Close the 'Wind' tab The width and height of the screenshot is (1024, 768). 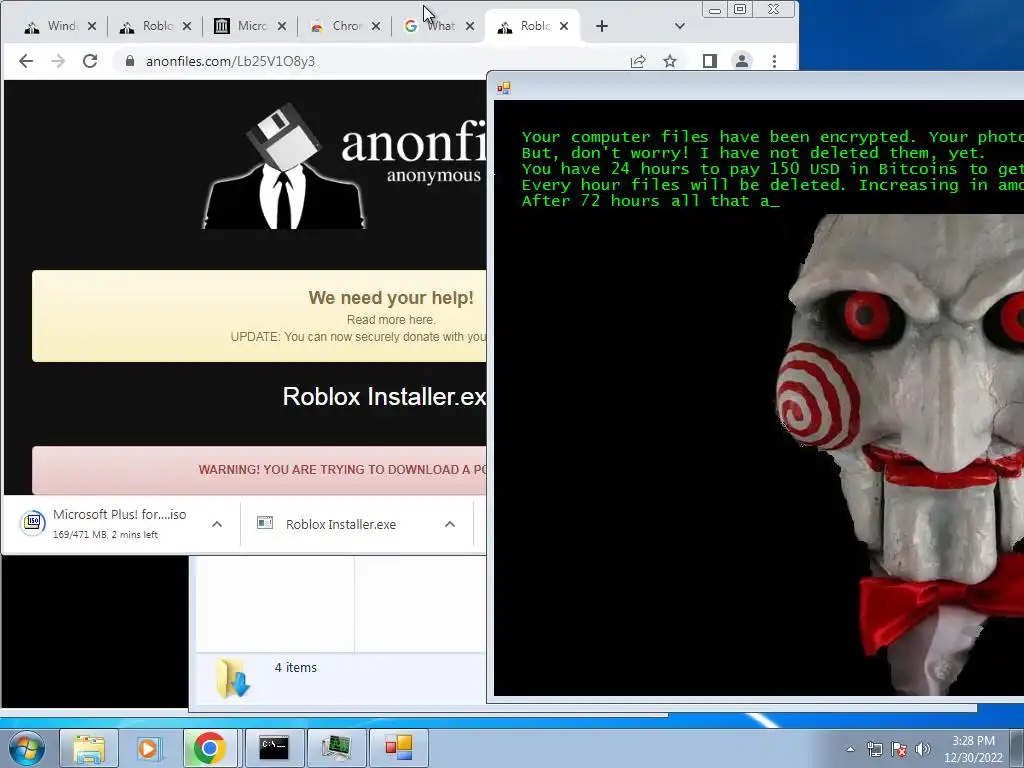(92, 26)
